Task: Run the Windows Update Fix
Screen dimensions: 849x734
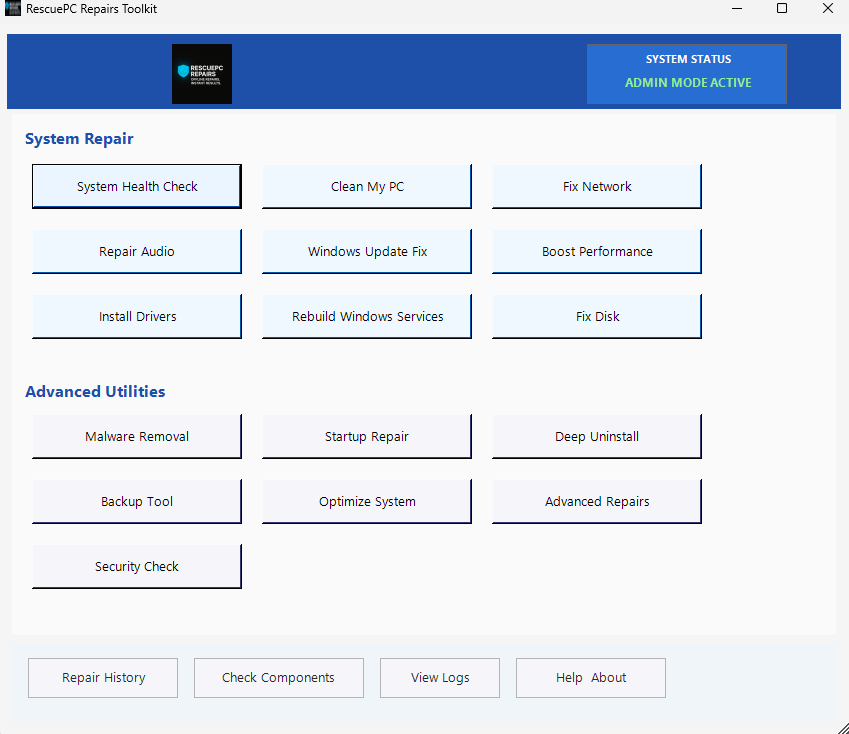Action: pyautogui.click(x=367, y=251)
